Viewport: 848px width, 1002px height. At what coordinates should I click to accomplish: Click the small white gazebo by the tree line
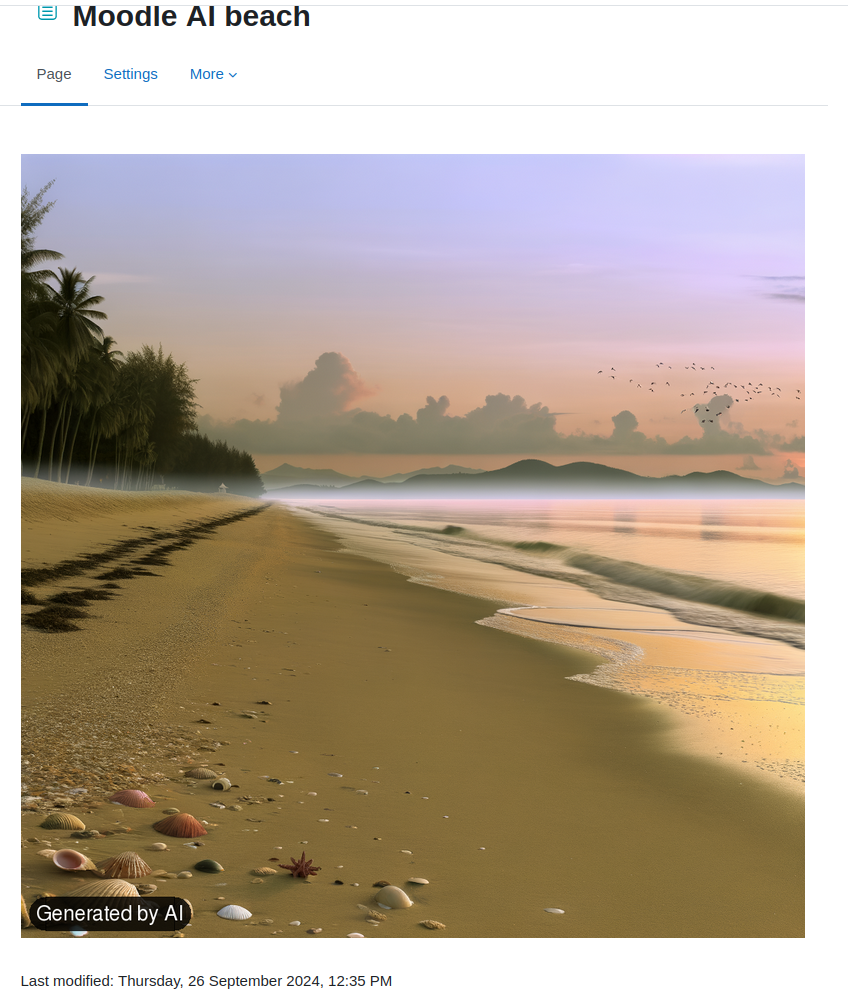tap(222, 488)
